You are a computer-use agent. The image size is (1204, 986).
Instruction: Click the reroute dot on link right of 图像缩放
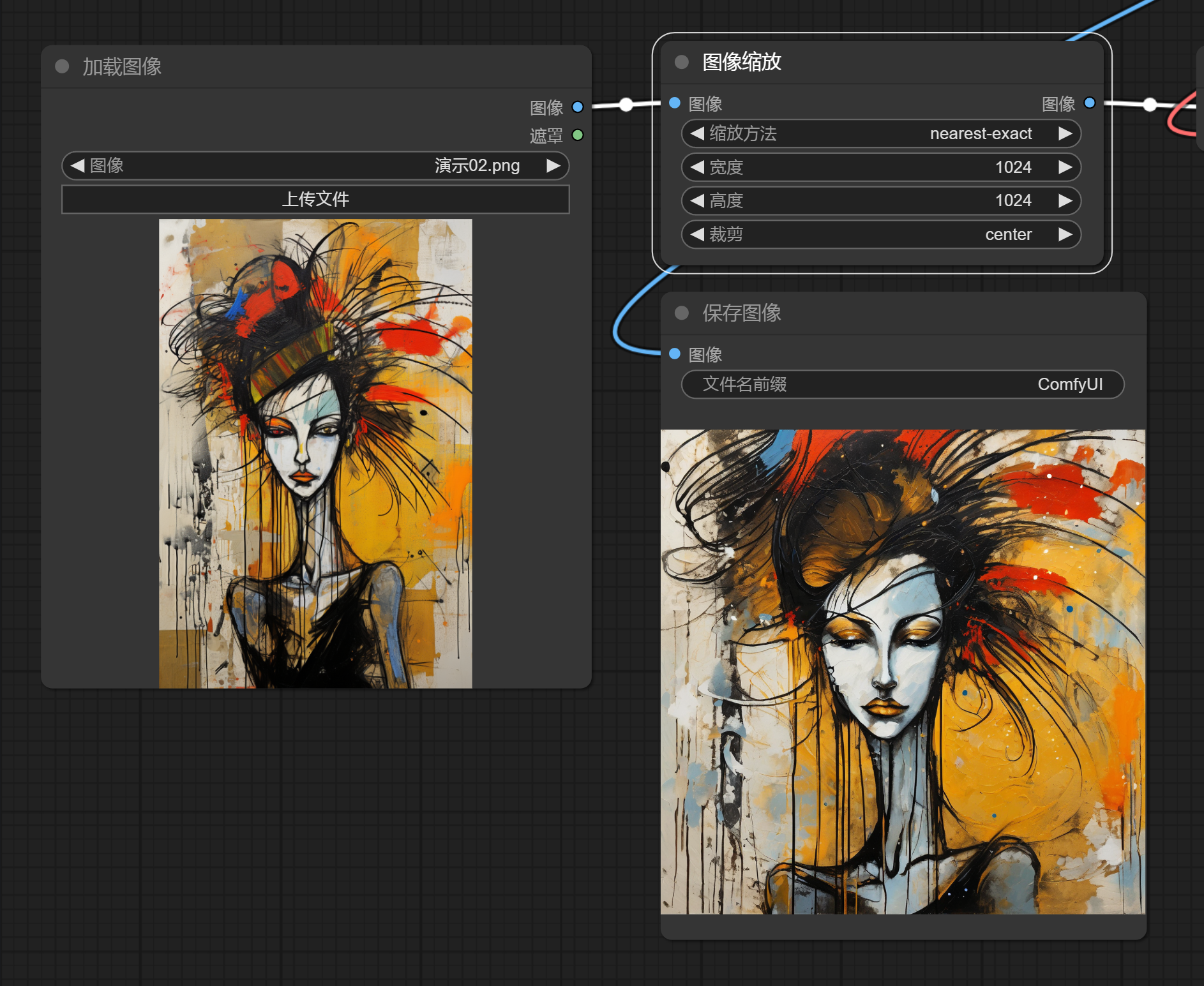1150,105
